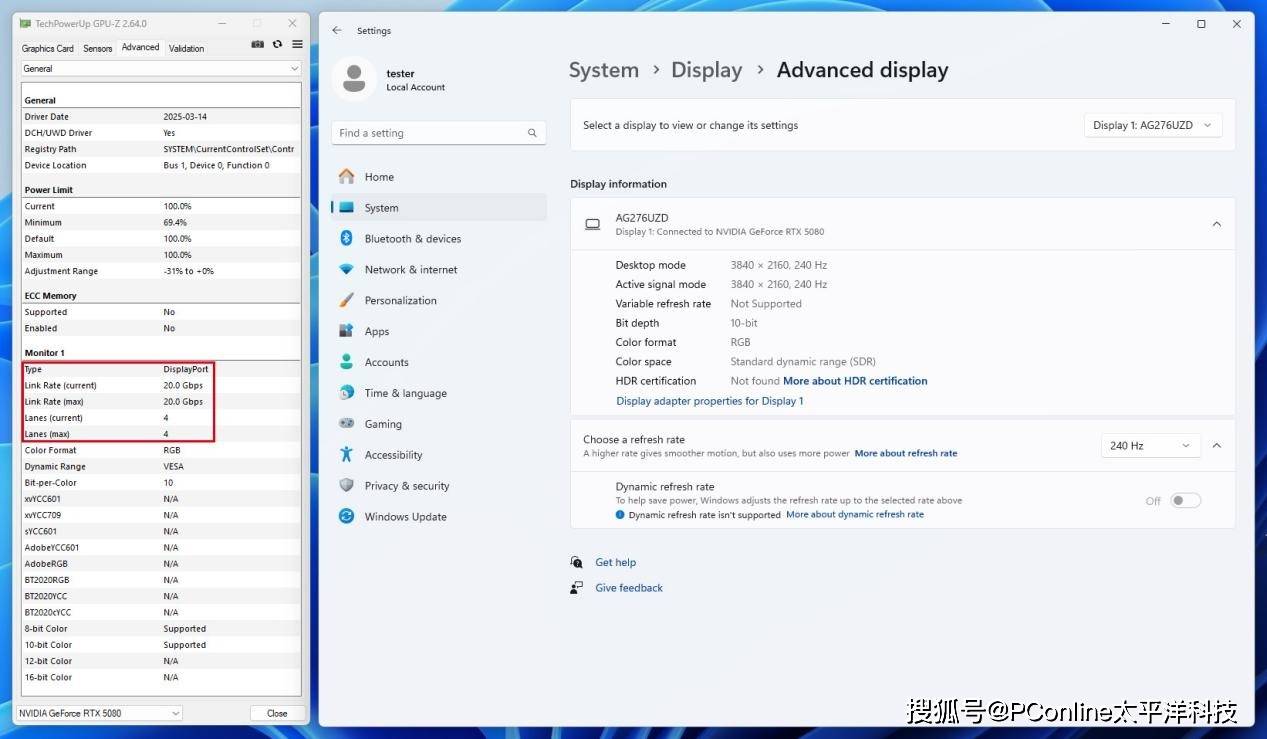Click the Minimum power limit value 69.4%
The width and height of the screenshot is (1267, 739).
[x=176, y=222]
